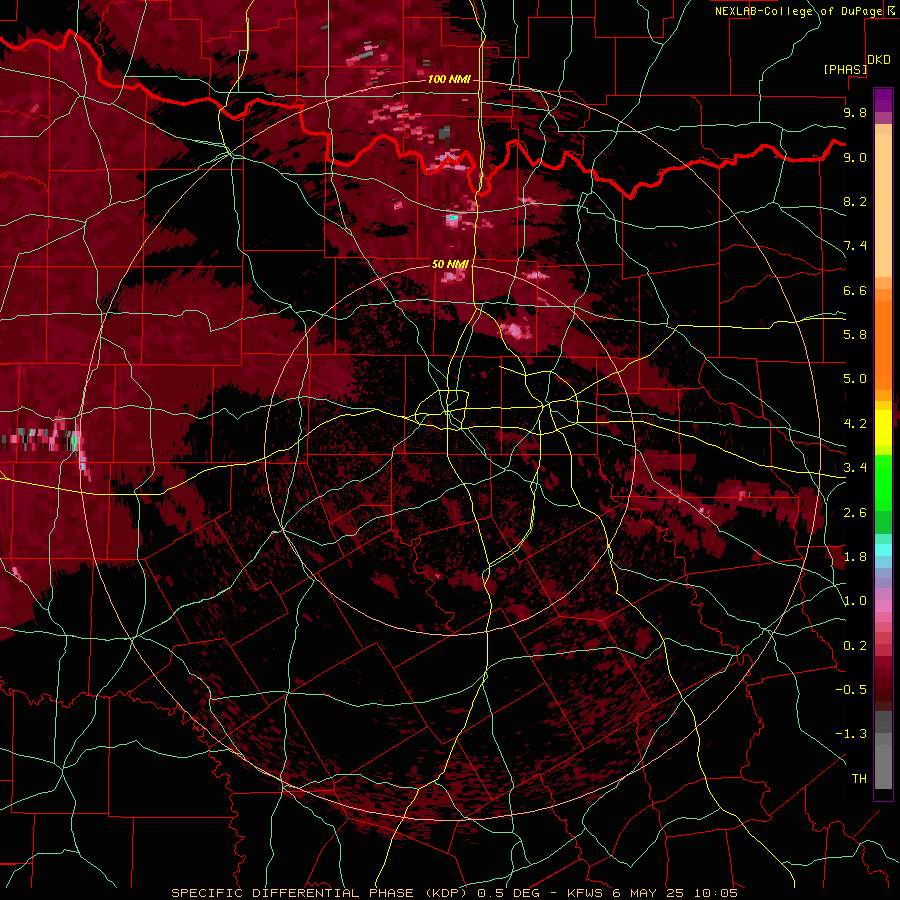The width and height of the screenshot is (900, 900).
Task: Click the DKD product label
Action: (879, 59)
